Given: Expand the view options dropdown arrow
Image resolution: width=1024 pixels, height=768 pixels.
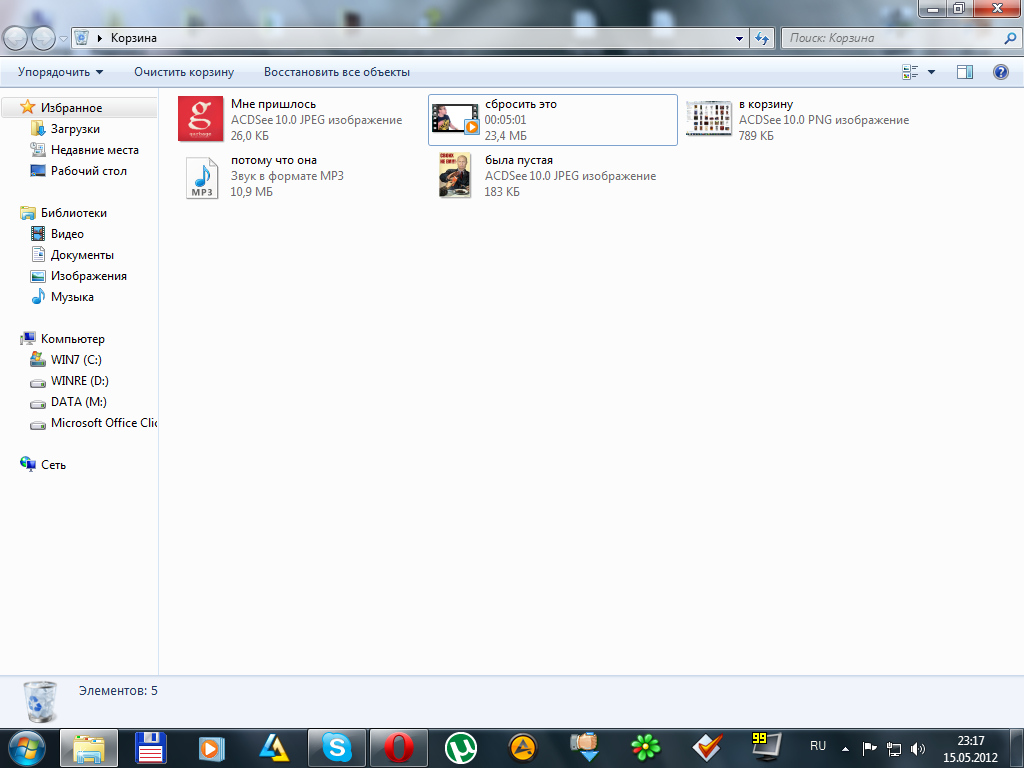Looking at the screenshot, I should pos(932,72).
